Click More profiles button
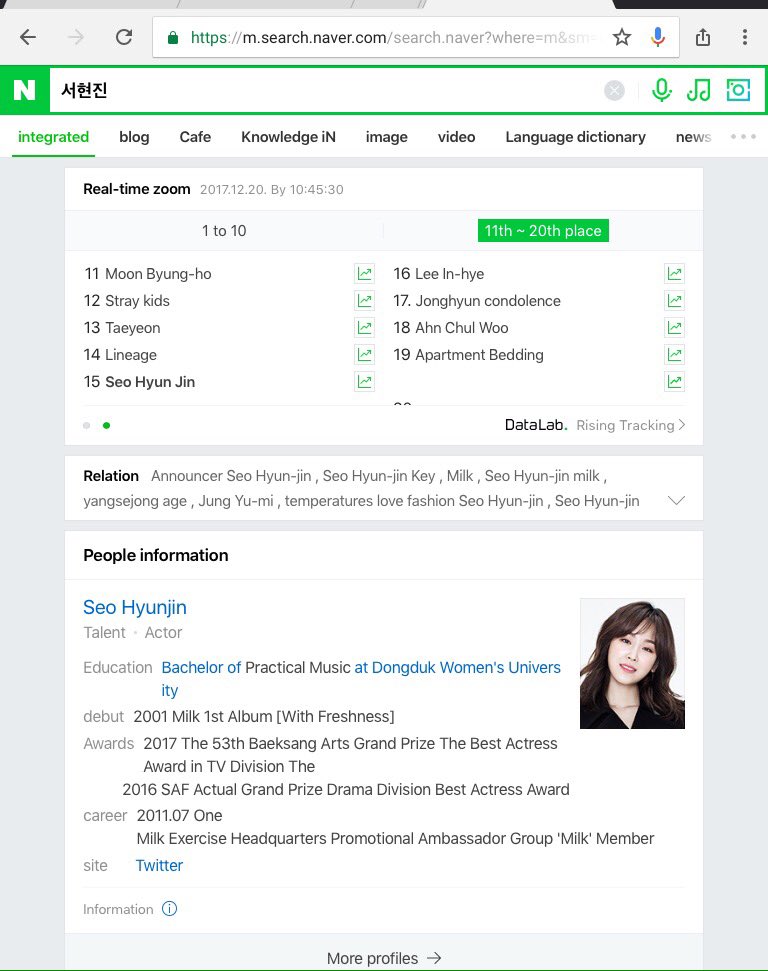Viewport: 768px width, 971px height. (x=384, y=958)
